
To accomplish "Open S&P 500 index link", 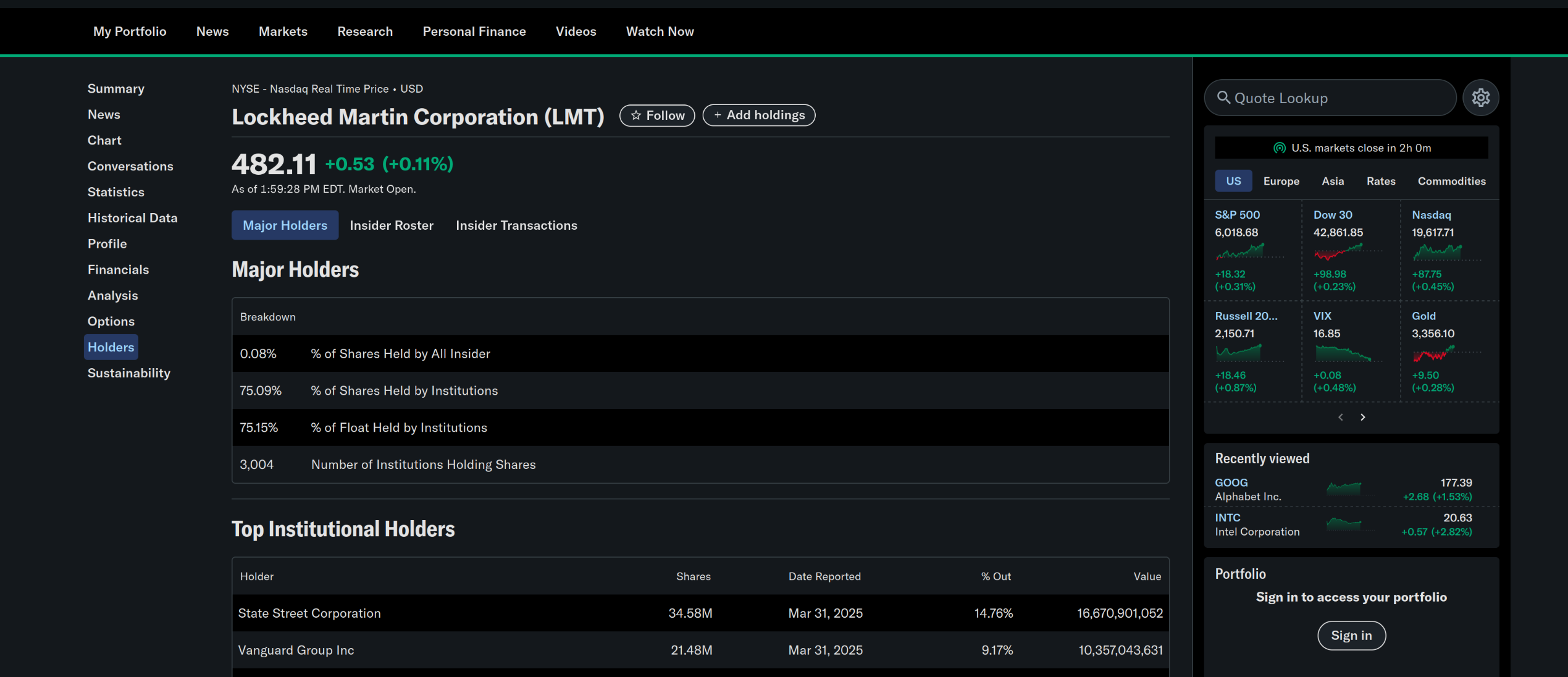I will (x=1238, y=215).
